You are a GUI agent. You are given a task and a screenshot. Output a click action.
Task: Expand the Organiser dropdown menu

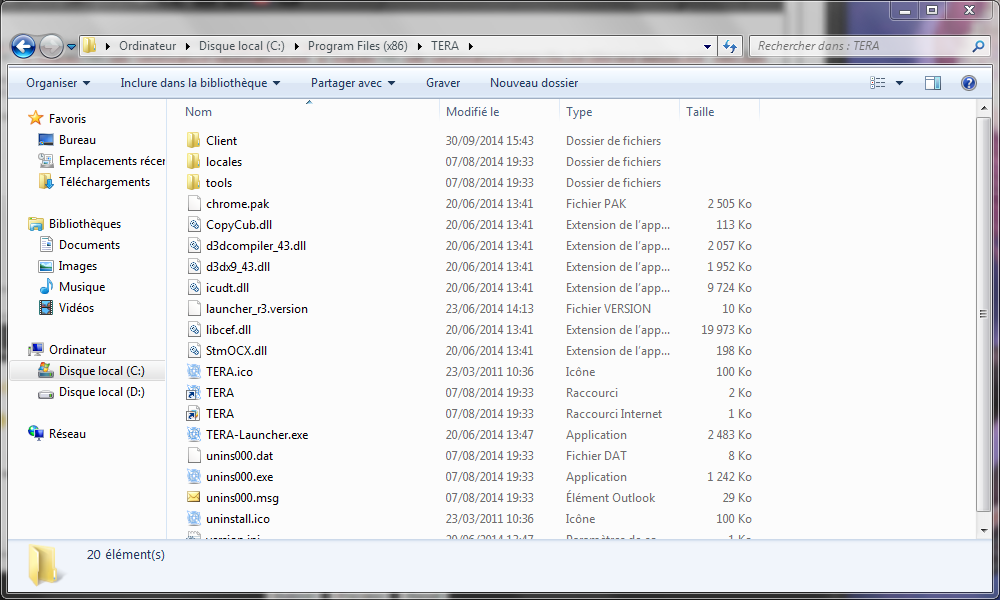click(58, 83)
